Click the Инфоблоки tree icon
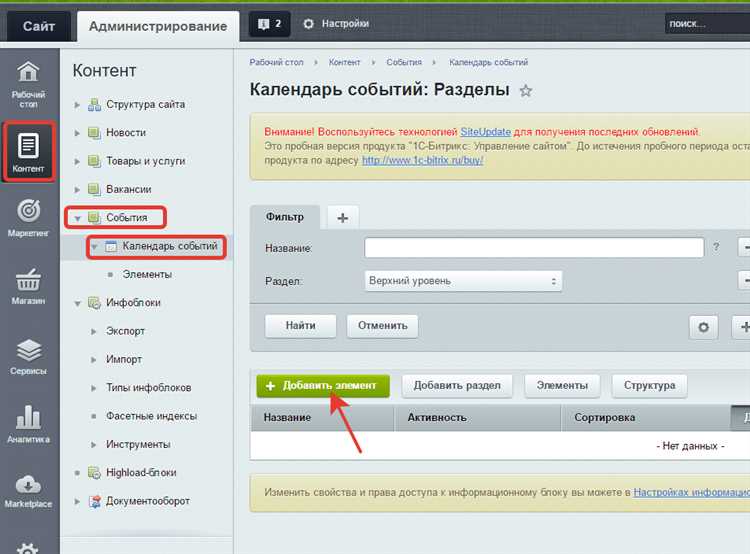 coord(94,303)
